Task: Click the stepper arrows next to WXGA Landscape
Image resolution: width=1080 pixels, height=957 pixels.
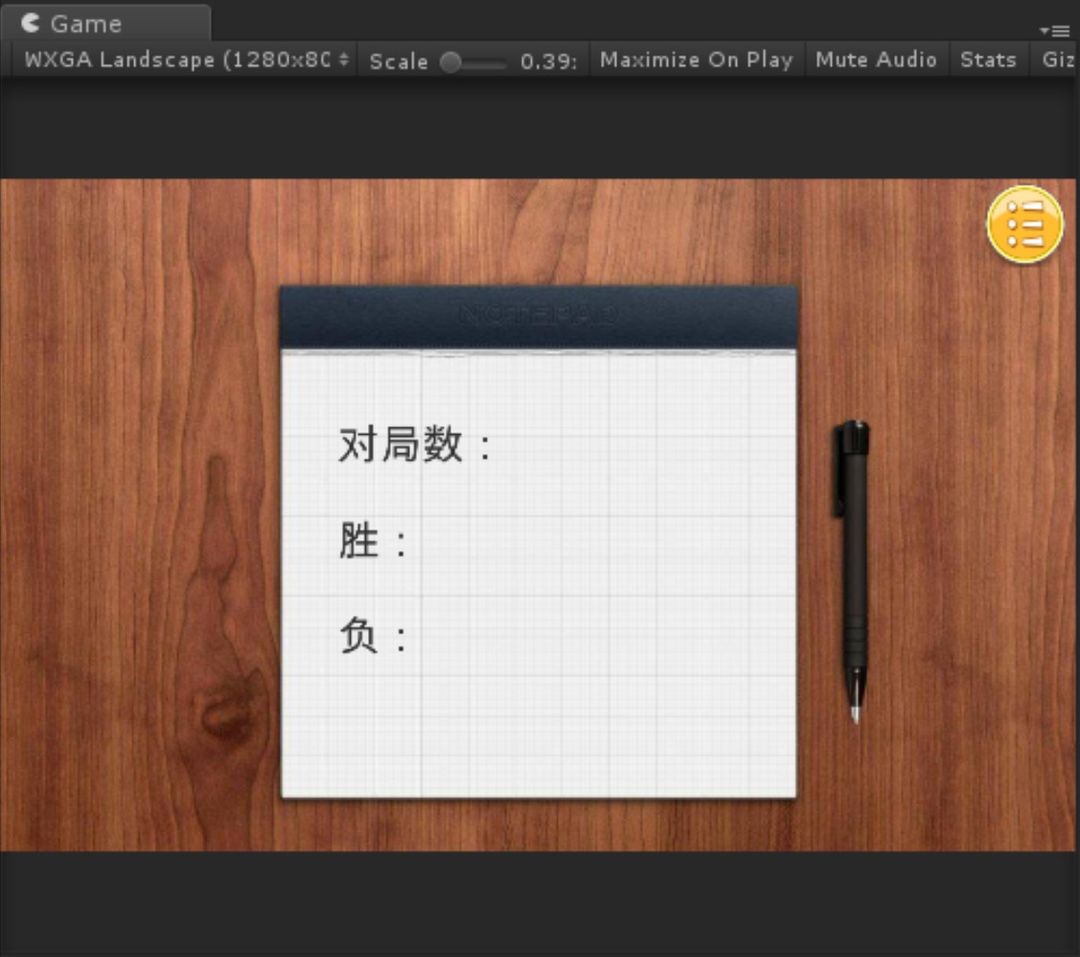Action: [342, 60]
